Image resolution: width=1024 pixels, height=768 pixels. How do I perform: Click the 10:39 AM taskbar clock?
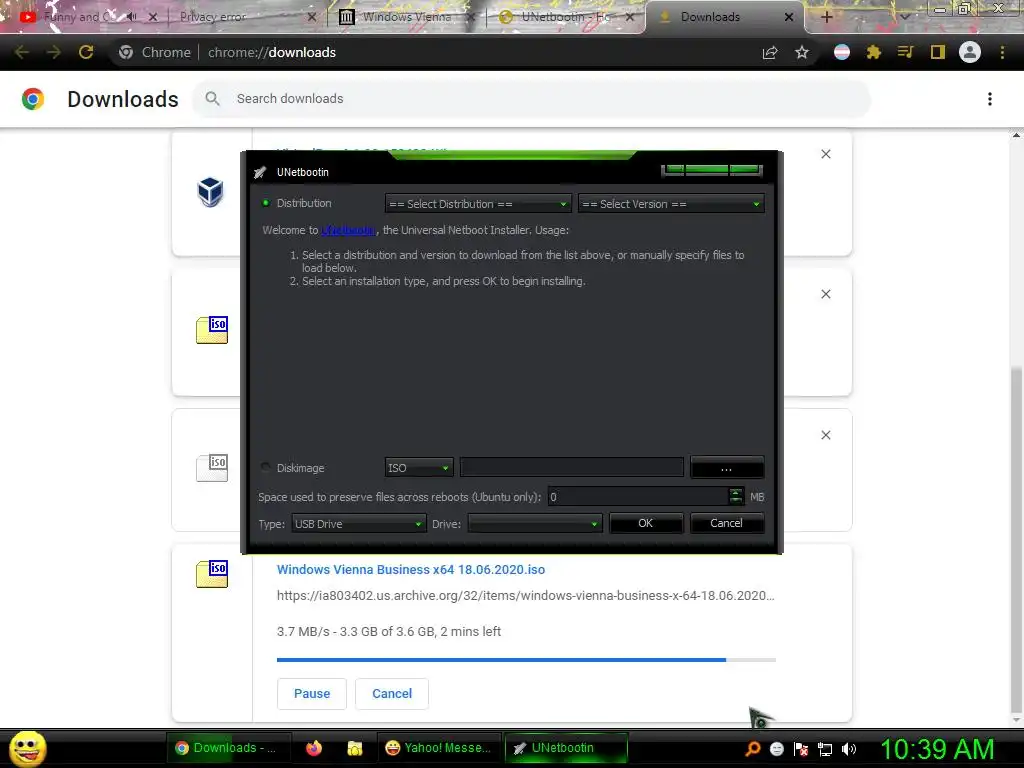pos(937,749)
